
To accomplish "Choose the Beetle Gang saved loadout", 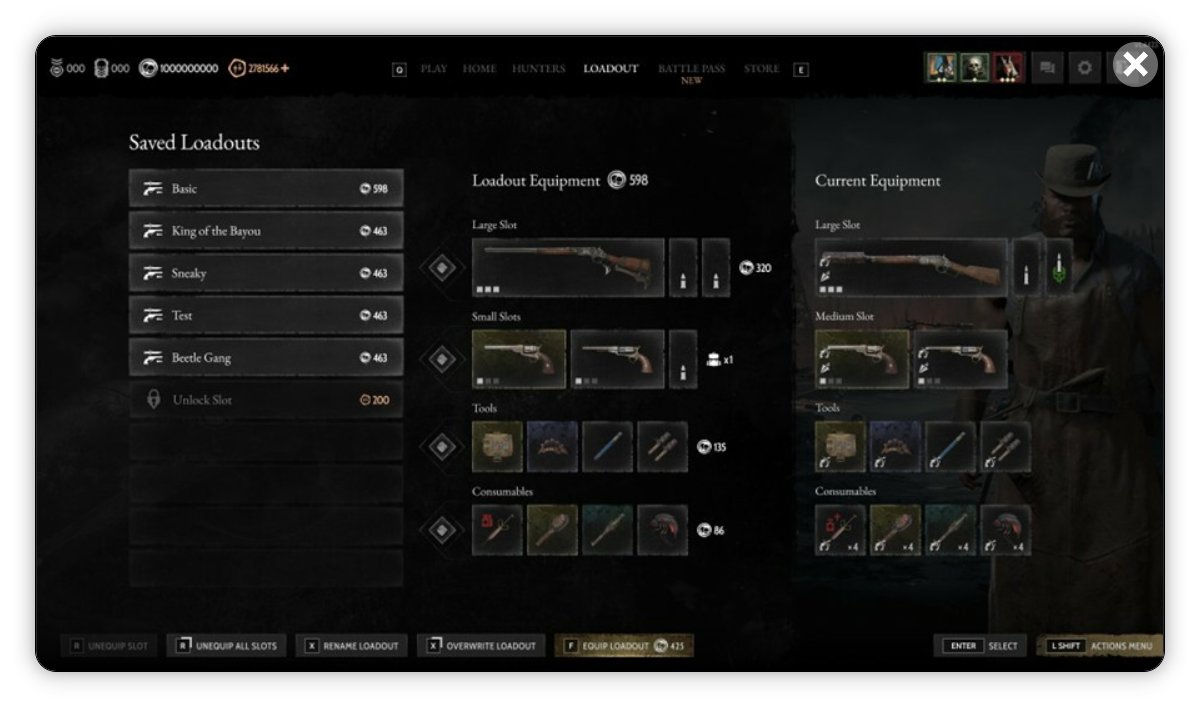I will (266, 357).
